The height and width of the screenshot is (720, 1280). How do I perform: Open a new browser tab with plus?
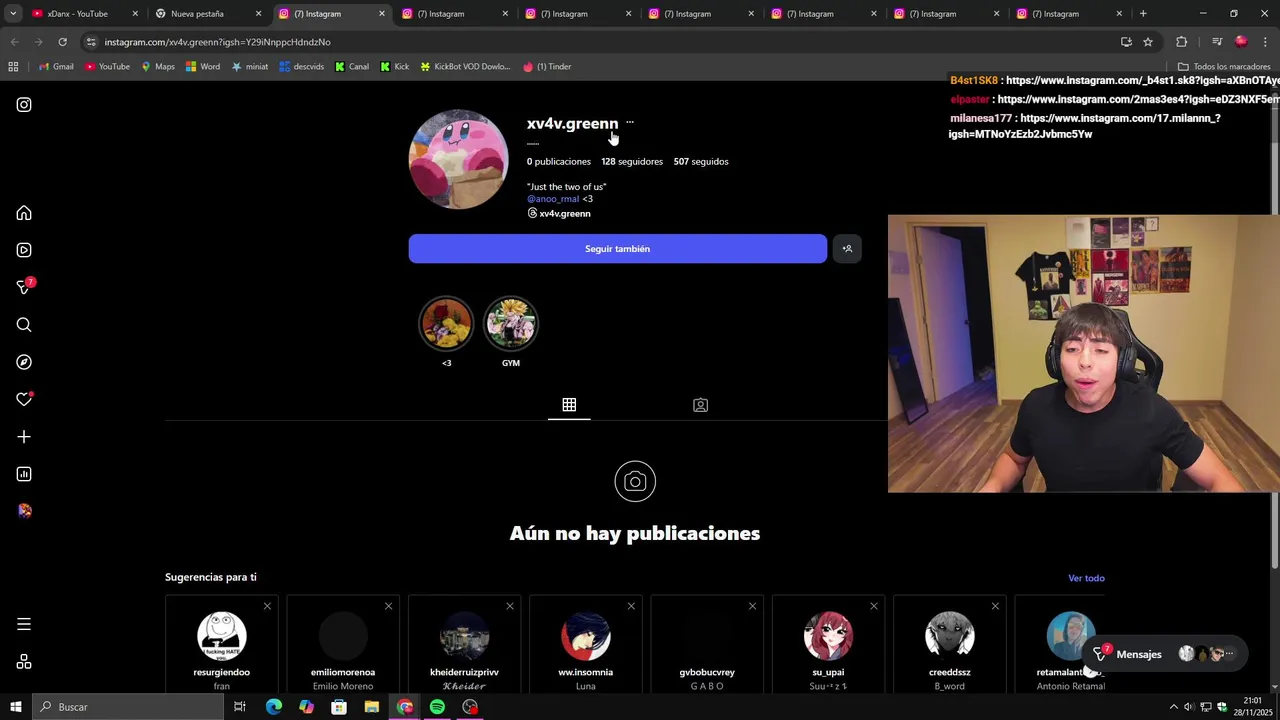(x=1143, y=14)
